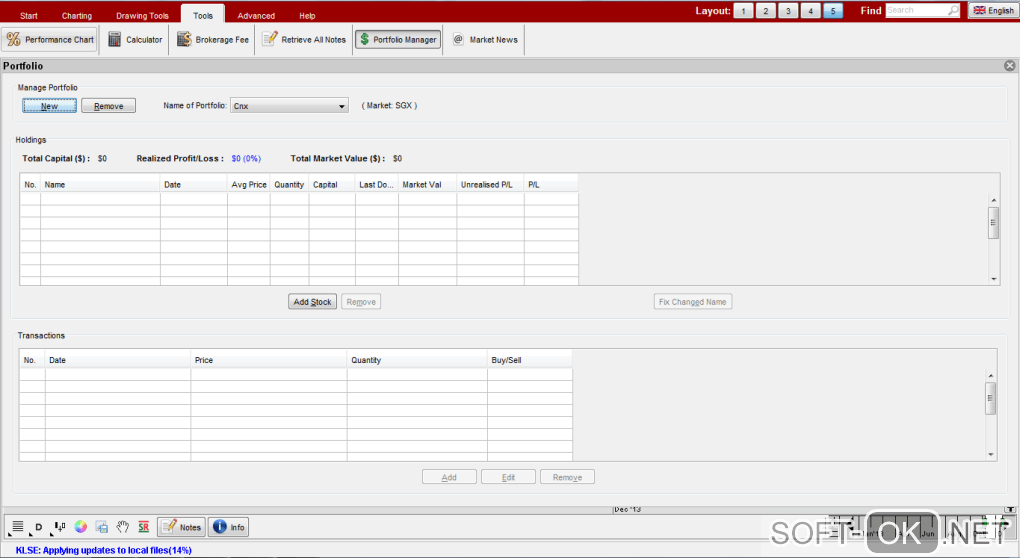This screenshot has width=1020, height=558.
Task: Click Remove below the Holdings table
Action: (361, 302)
